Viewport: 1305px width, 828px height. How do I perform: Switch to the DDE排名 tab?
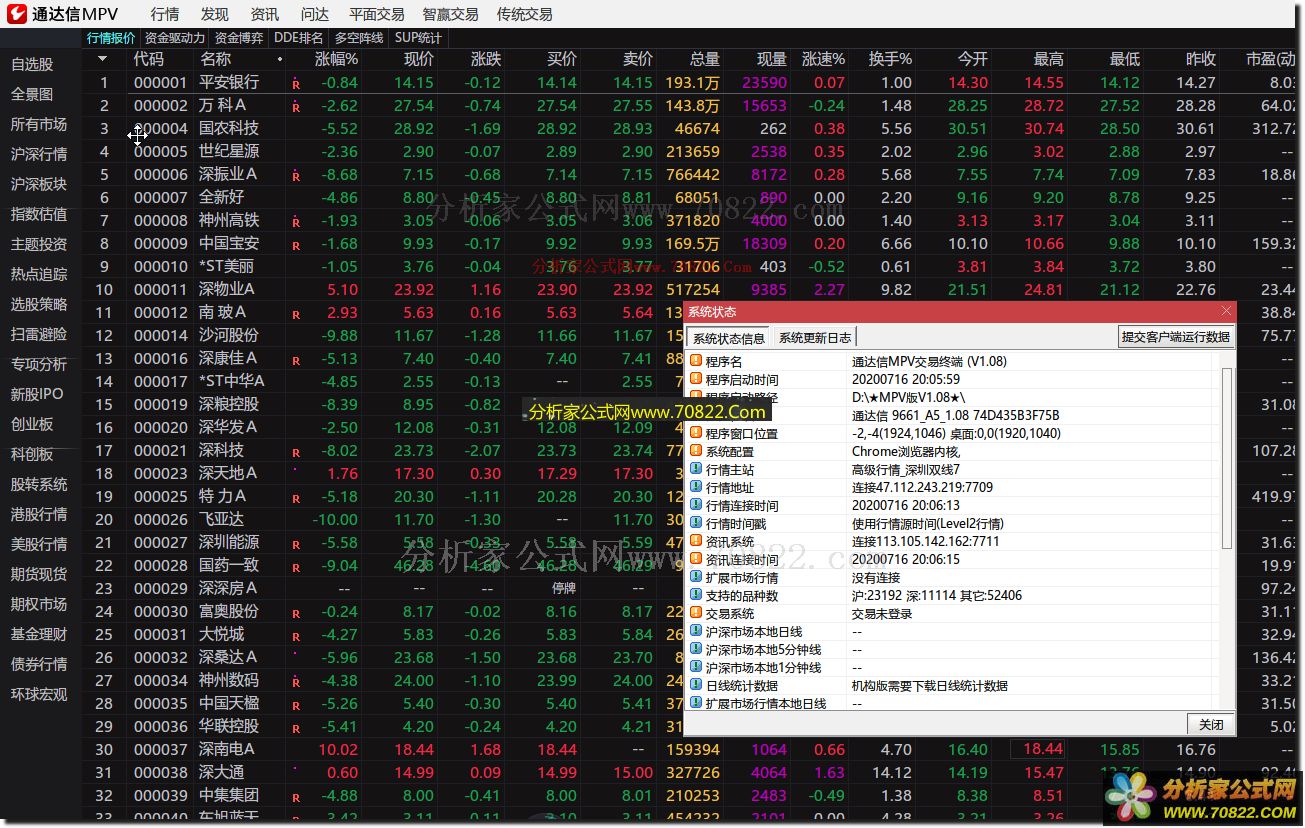click(x=298, y=38)
